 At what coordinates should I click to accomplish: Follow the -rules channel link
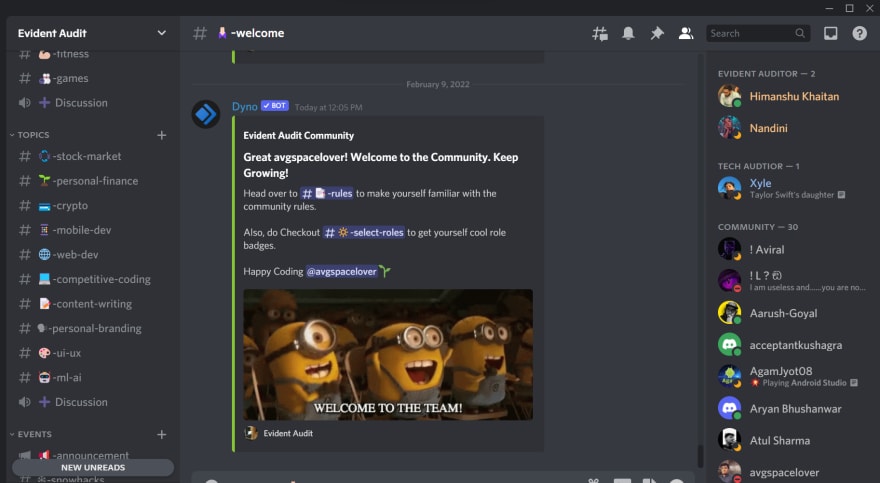pos(327,194)
